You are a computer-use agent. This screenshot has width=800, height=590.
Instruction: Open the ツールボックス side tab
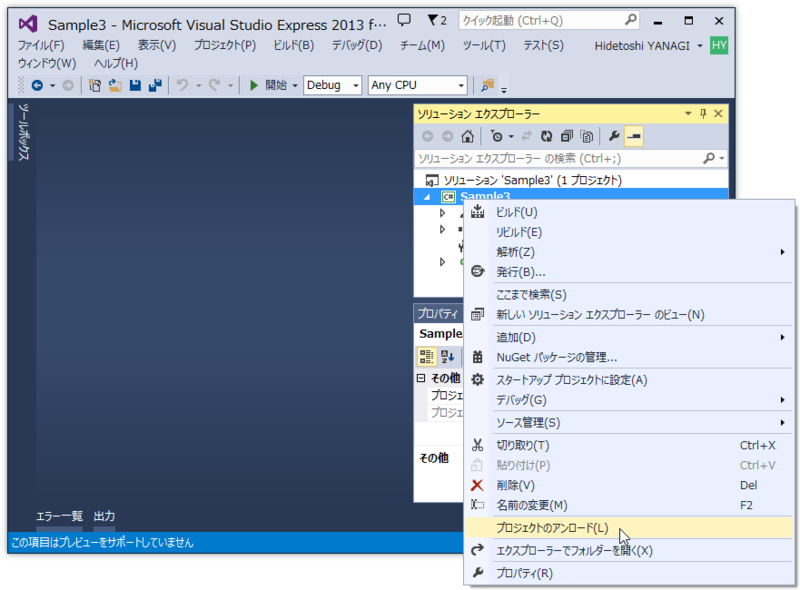click(x=24, y=132)
